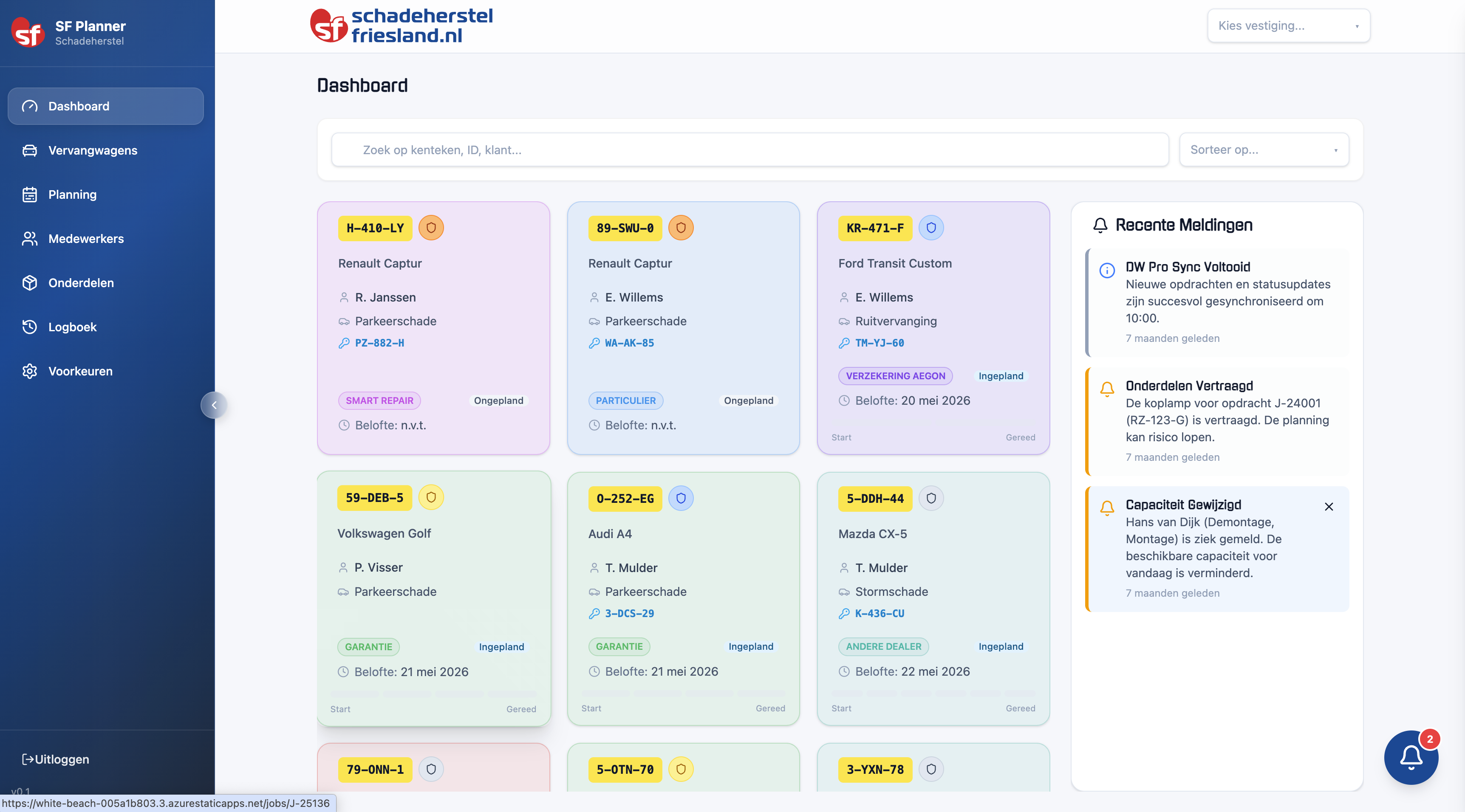1465x812 pixels.
Task: Click the shield icon on 5-OTN-70 card
Action: point(681,770)
